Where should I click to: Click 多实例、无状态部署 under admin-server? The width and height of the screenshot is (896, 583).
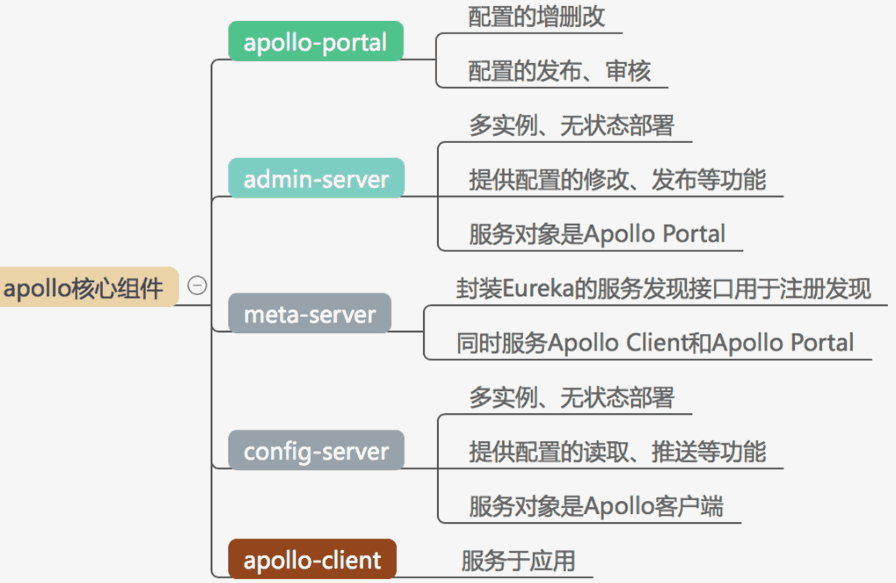pyautogui.click(x=572, y=125)
